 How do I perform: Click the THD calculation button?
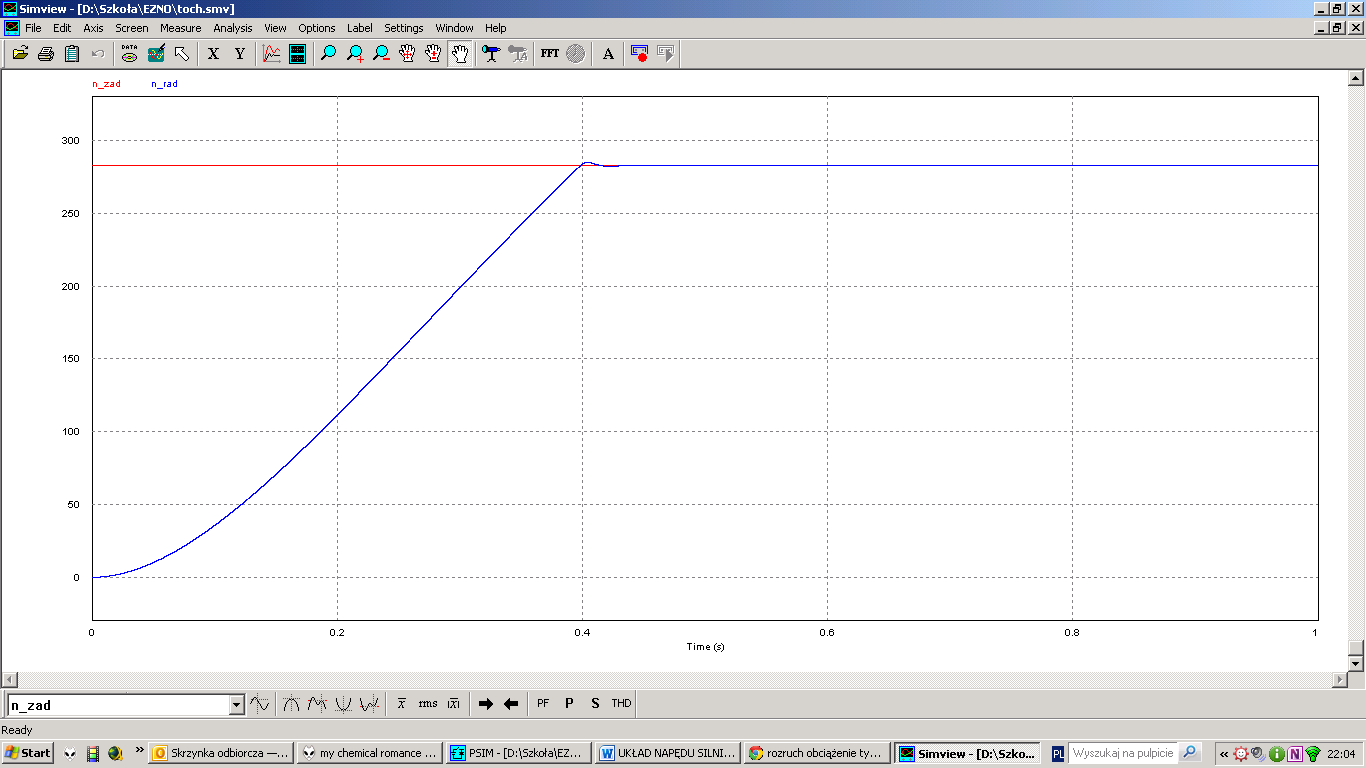pos(621,704)
